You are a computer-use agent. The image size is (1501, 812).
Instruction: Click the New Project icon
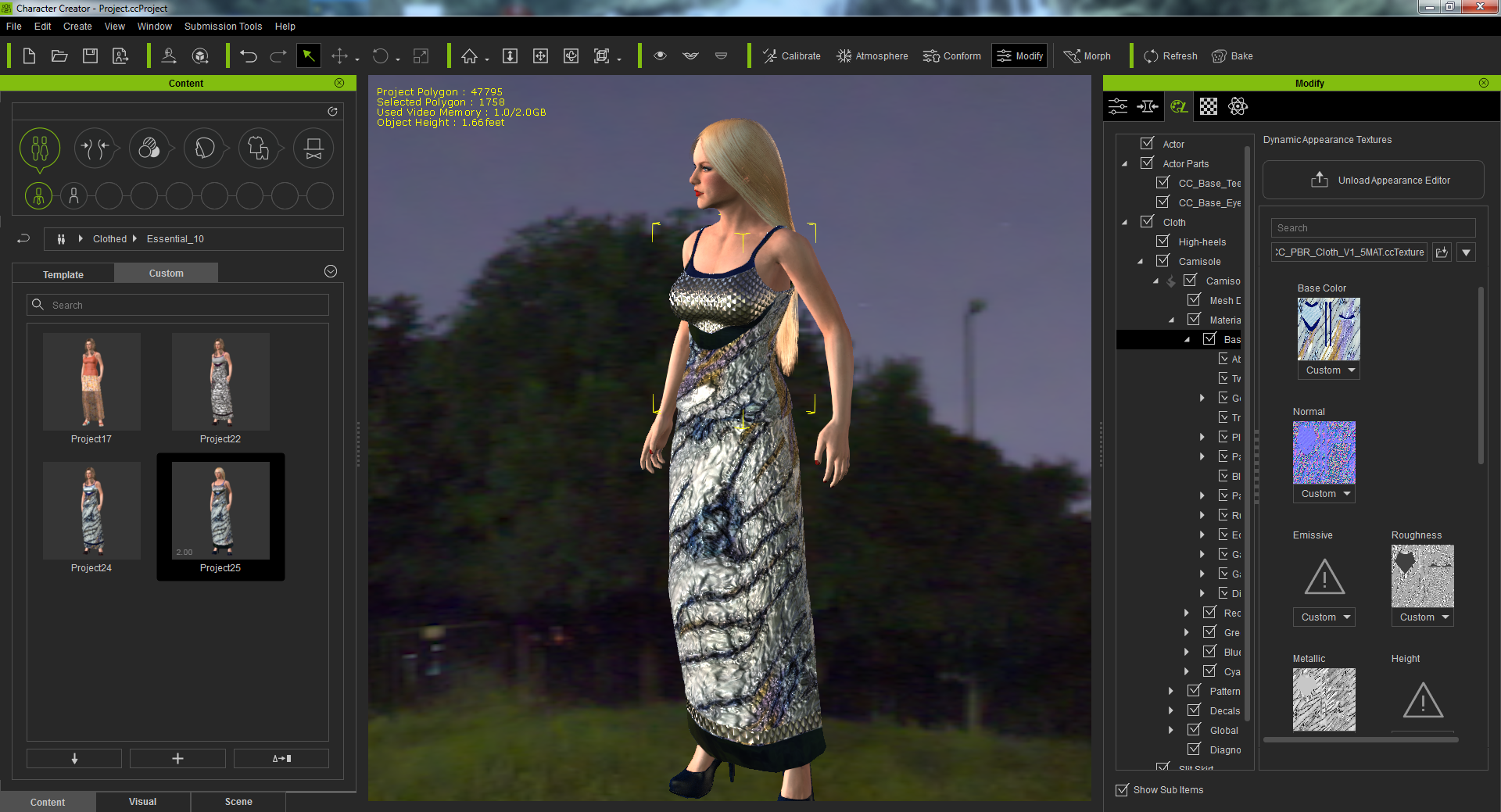tap(29, 56)
